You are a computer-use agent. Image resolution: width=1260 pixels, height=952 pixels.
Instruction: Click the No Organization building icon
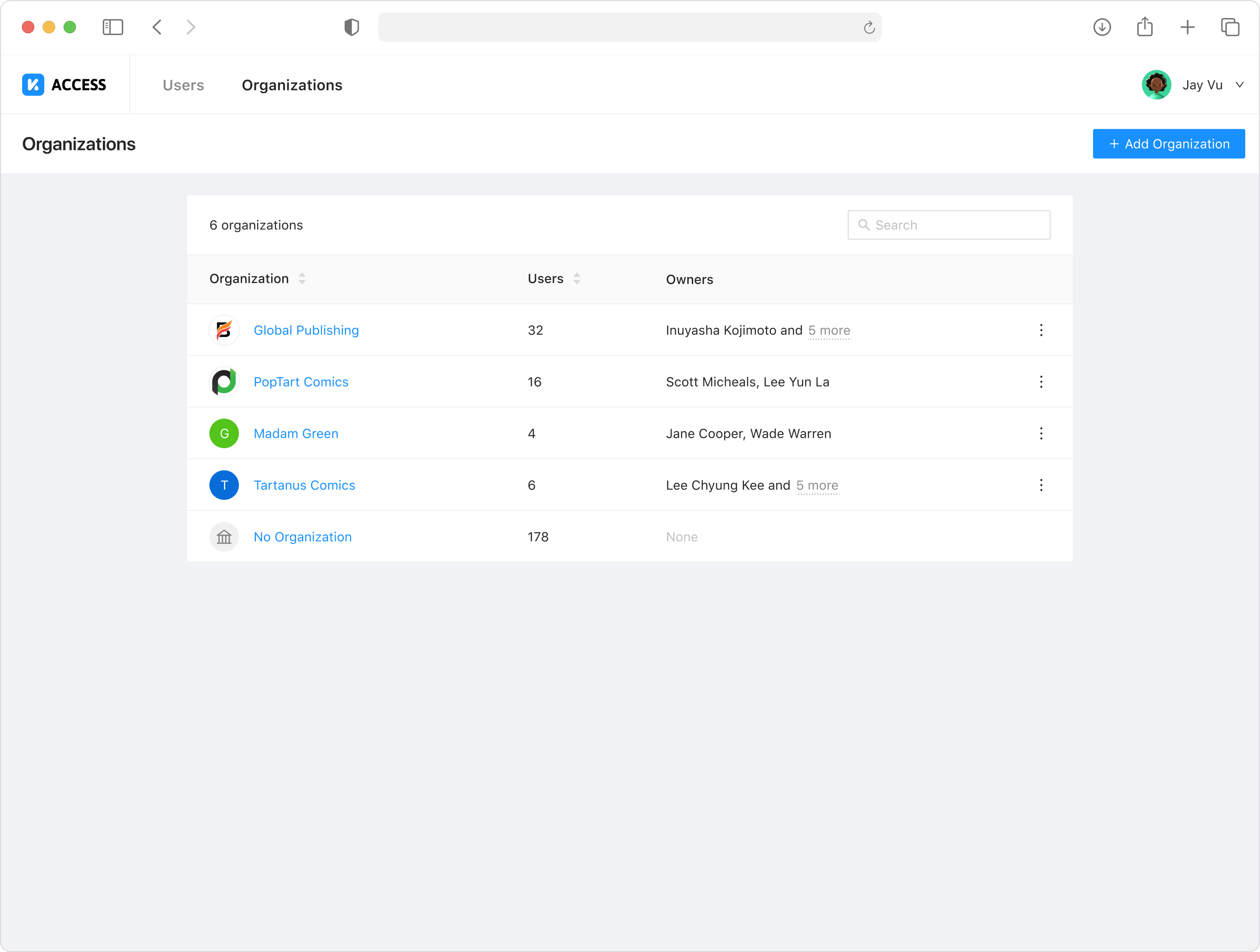tap(224, 537)
